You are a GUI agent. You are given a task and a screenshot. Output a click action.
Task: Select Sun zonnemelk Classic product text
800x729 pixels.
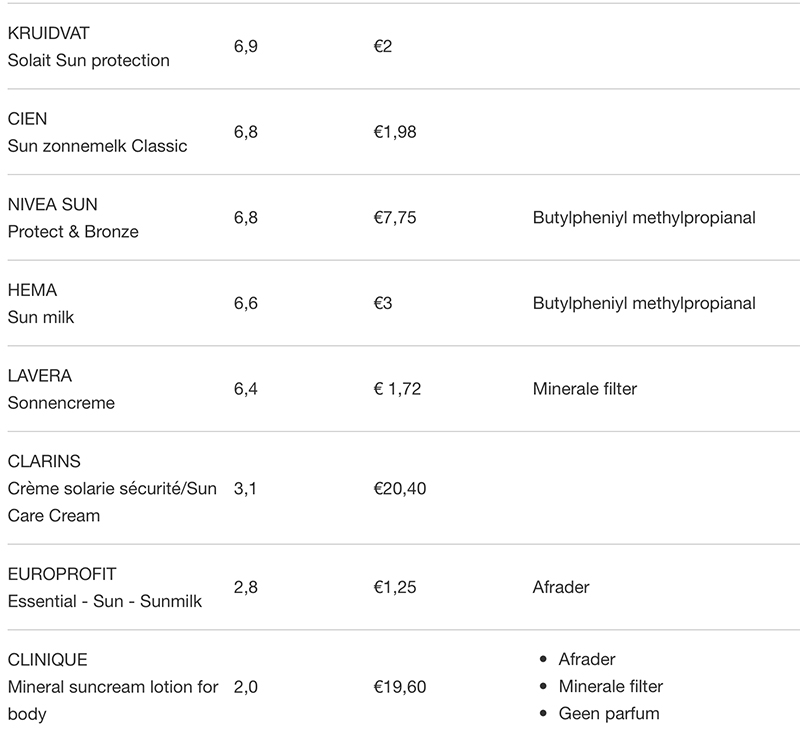tap(97, 146)
